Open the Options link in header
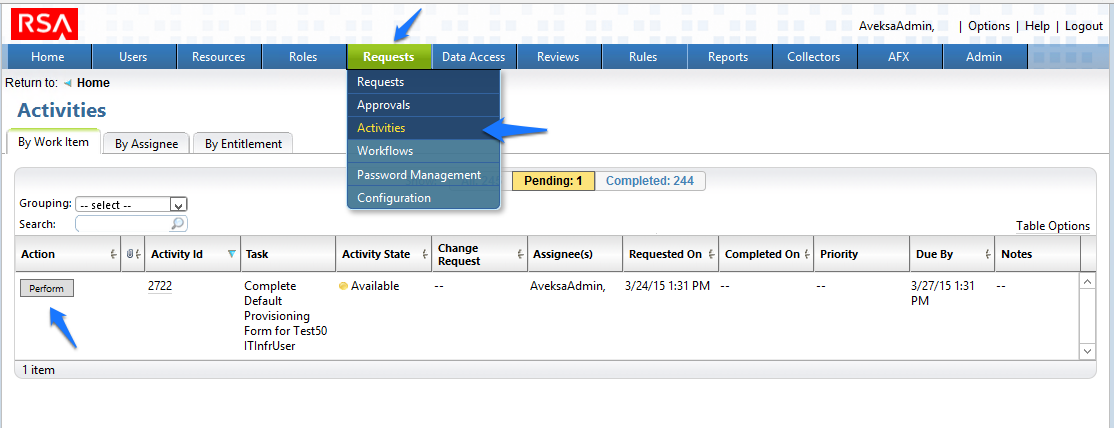Screen dimensions: 1114x428 (989, 26)
